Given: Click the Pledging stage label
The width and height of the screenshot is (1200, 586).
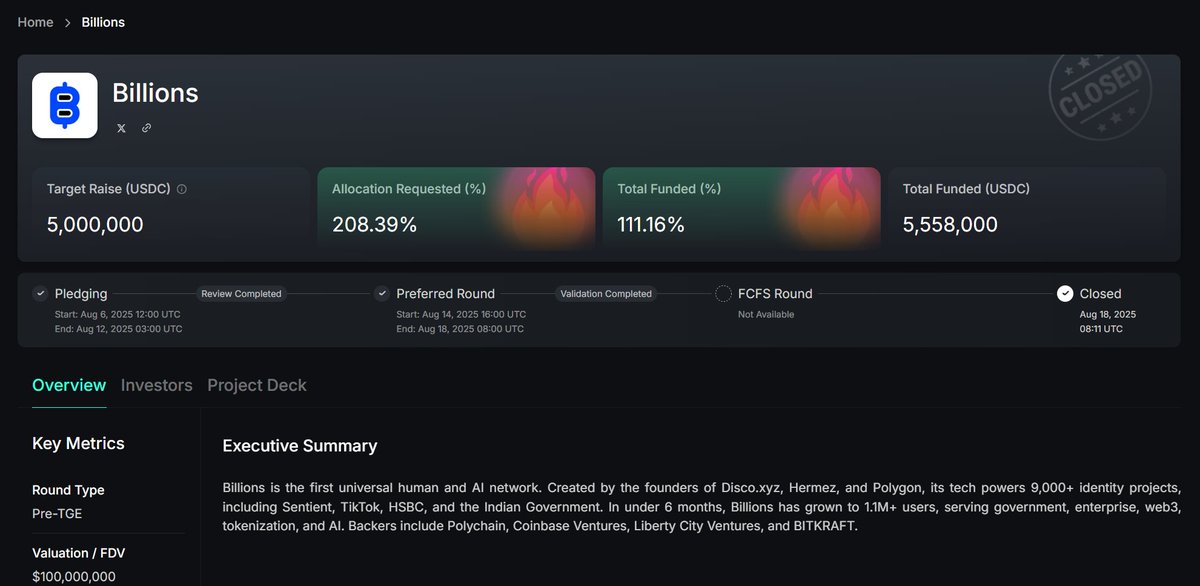Looking at the screenshot, I should 81,293.
